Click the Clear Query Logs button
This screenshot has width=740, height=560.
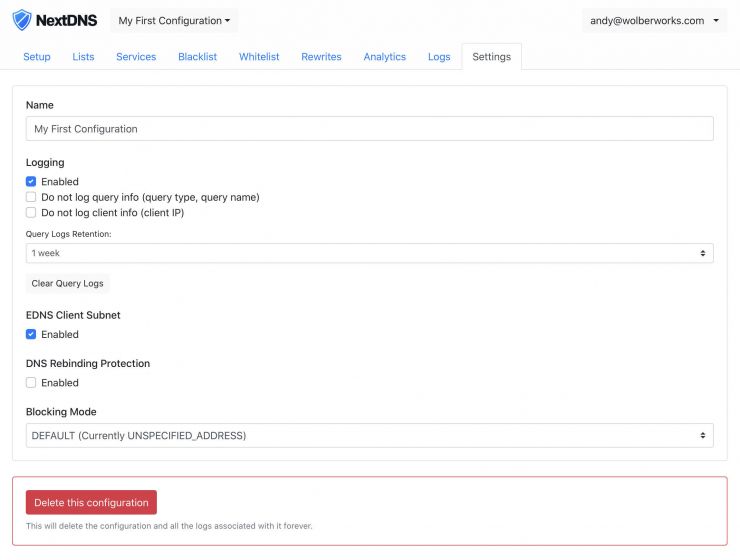(x=67, y=284)
